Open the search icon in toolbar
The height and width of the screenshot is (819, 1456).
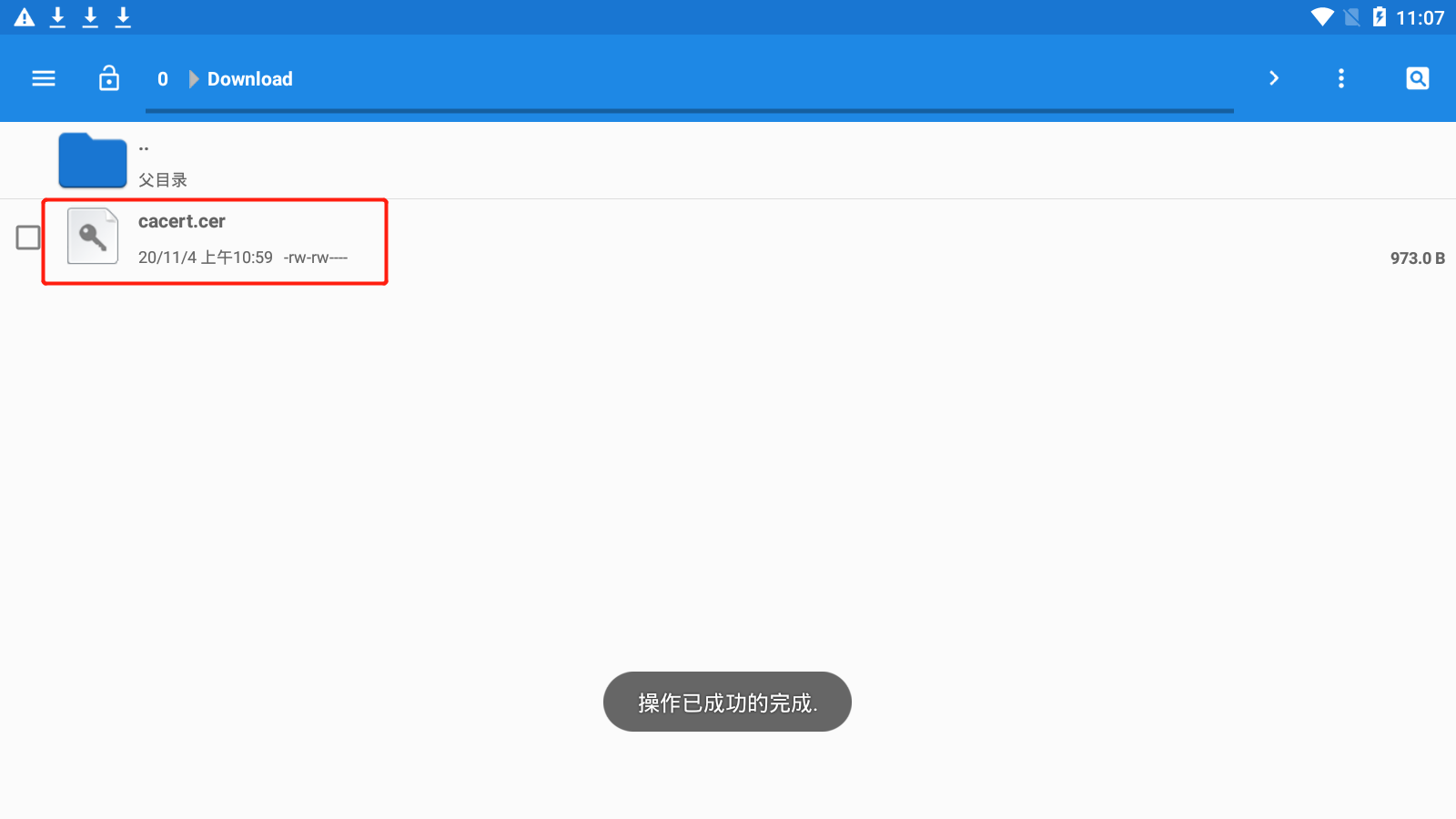click(x=1418, y=78)
